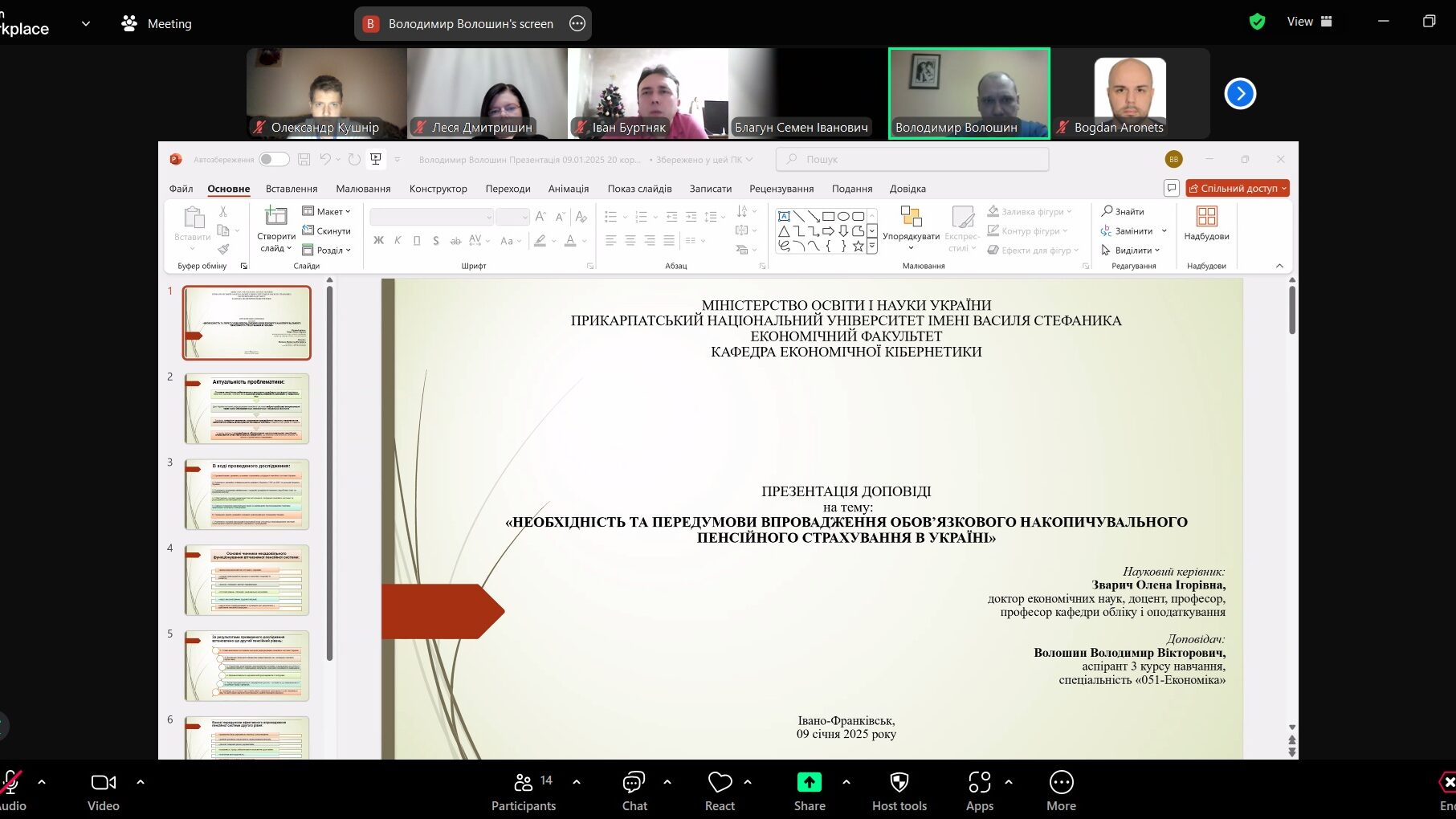Open the Chat panel in Zoom
The height and width of the screenshot is (819, 1456).
[634, 783]
